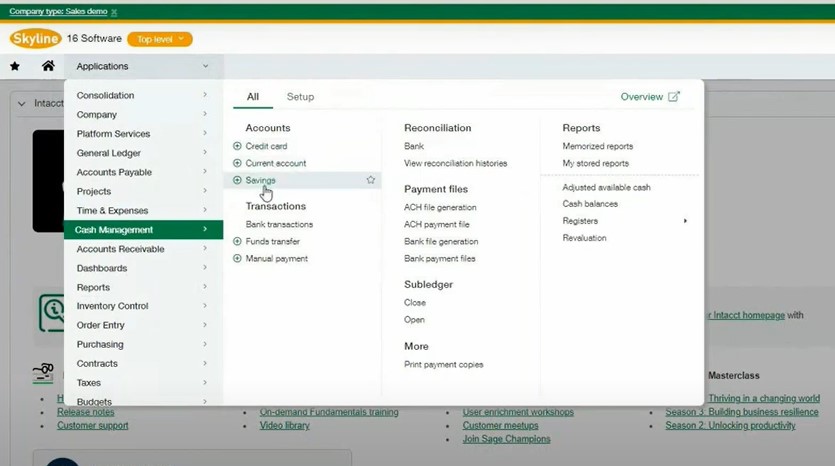This screenshot has width=835, height=466.
Task: Click the plus icon beside Manual payment
Action: coord(238,258)
